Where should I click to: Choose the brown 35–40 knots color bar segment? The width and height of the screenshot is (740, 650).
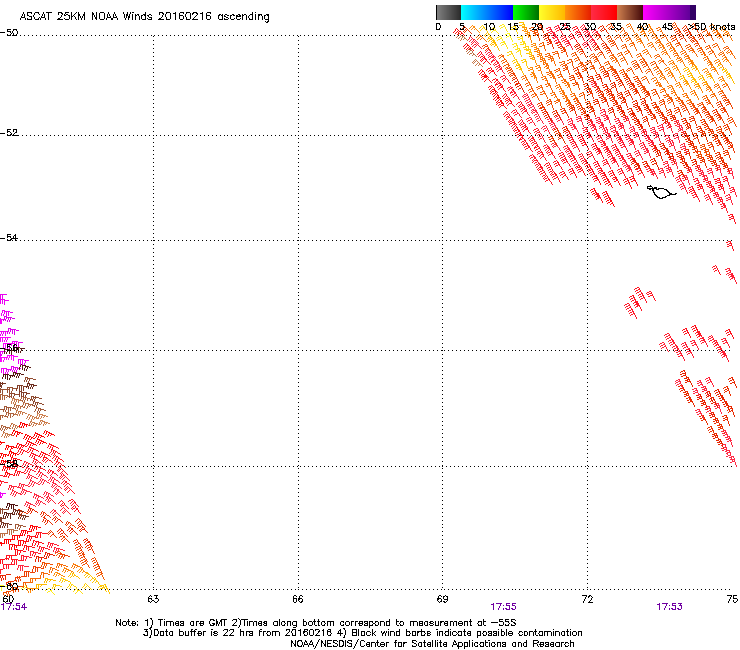tap(630, 12)
